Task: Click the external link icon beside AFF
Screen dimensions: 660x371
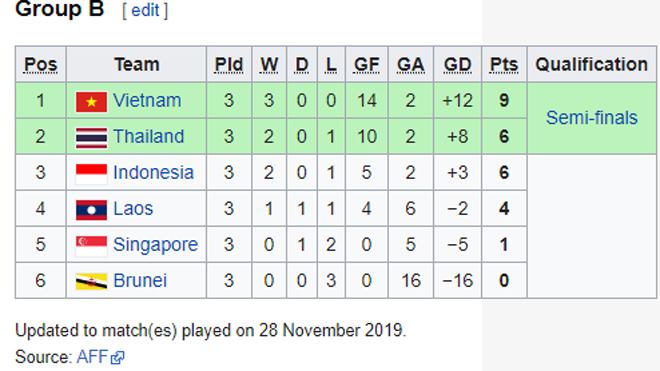Action: pos(117,358)
